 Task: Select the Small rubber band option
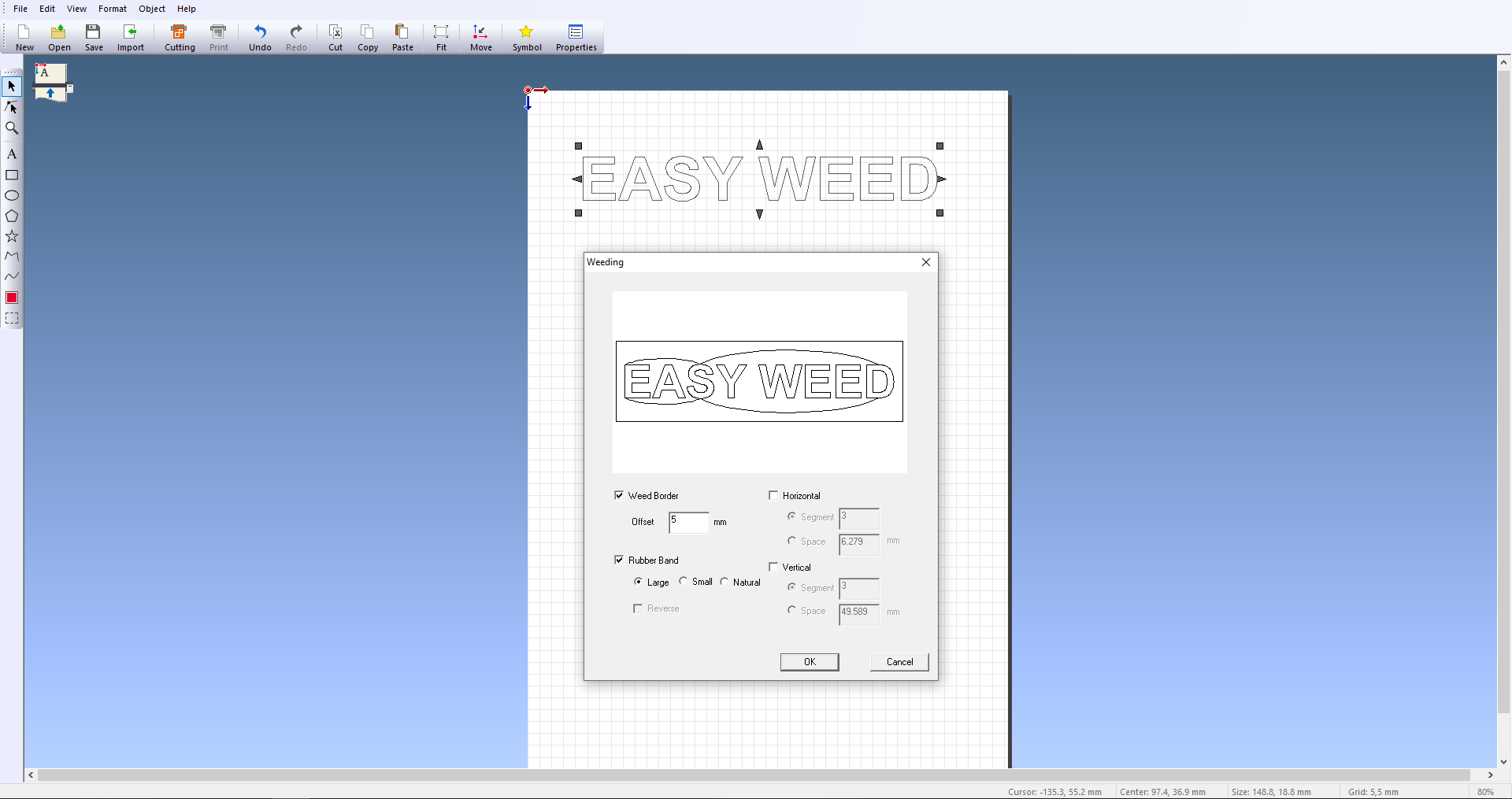pyautogui.click(x=683, y=581)
